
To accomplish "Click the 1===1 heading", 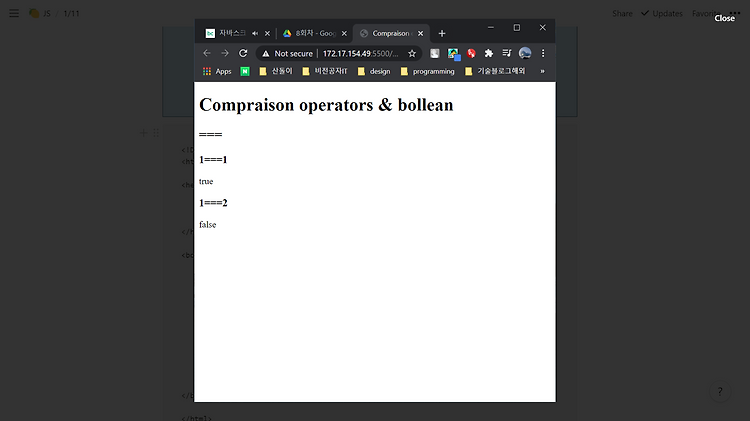I will 213,159.
